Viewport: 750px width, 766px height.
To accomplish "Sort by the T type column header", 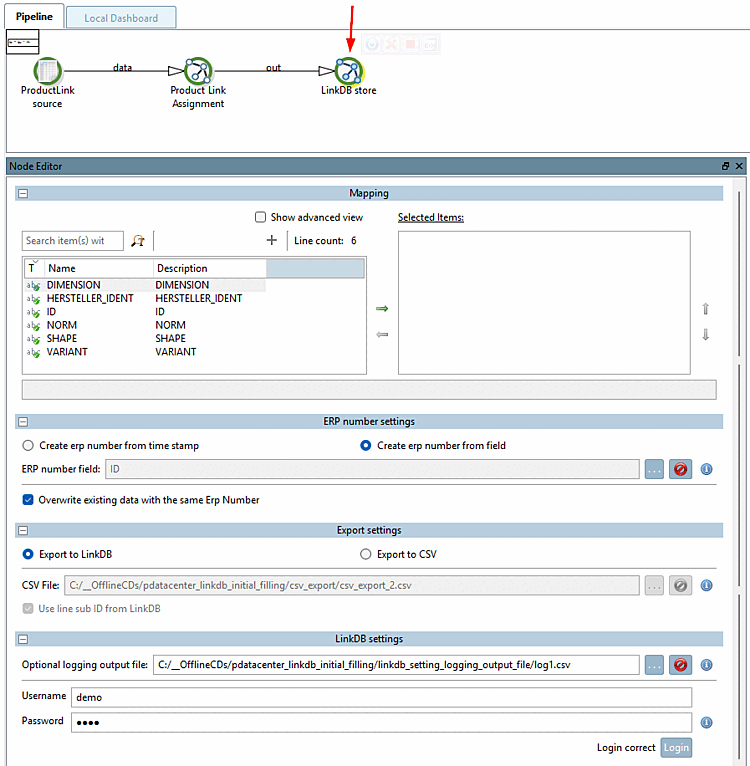I will (34, 268).
